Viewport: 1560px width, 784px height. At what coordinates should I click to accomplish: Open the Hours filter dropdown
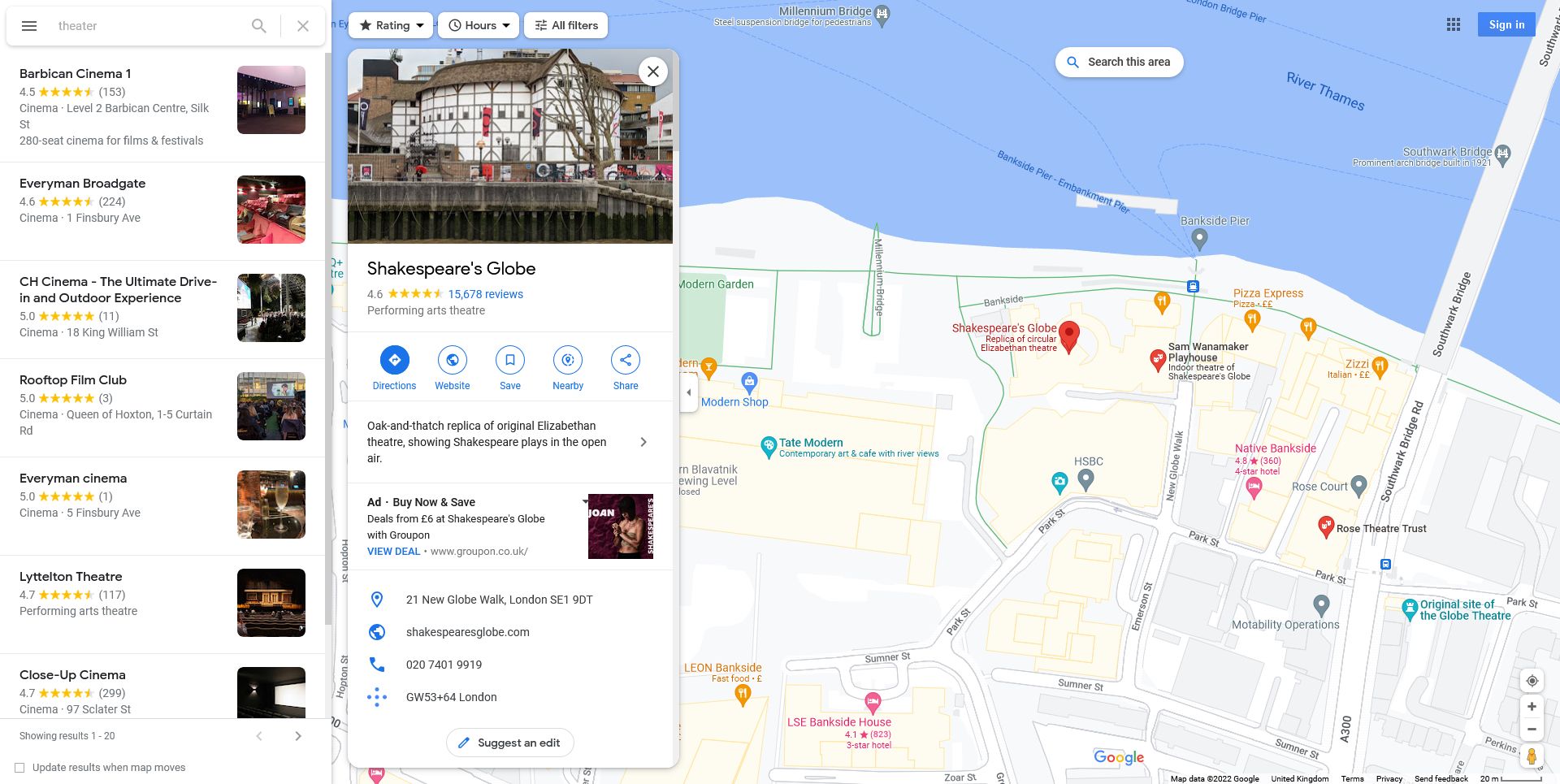(479, 25)
